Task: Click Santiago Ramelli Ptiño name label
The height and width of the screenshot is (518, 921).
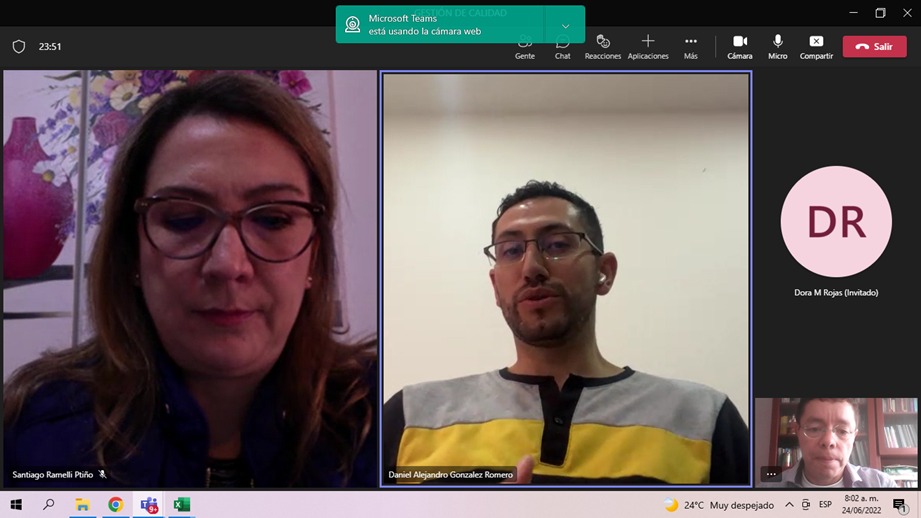Action: pyautogui.click(x=53, y=475)
